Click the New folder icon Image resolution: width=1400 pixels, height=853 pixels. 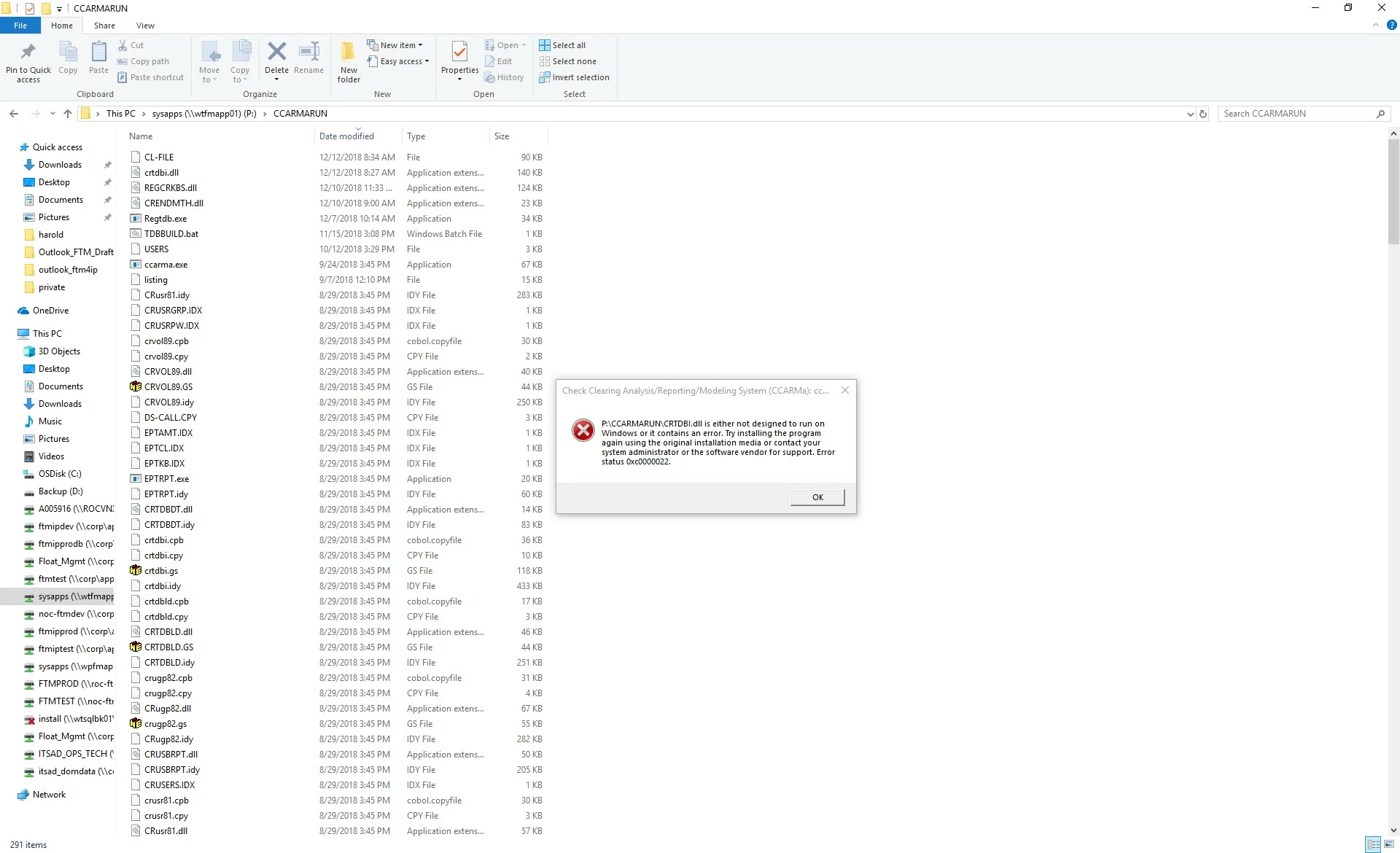coord(349,52)
